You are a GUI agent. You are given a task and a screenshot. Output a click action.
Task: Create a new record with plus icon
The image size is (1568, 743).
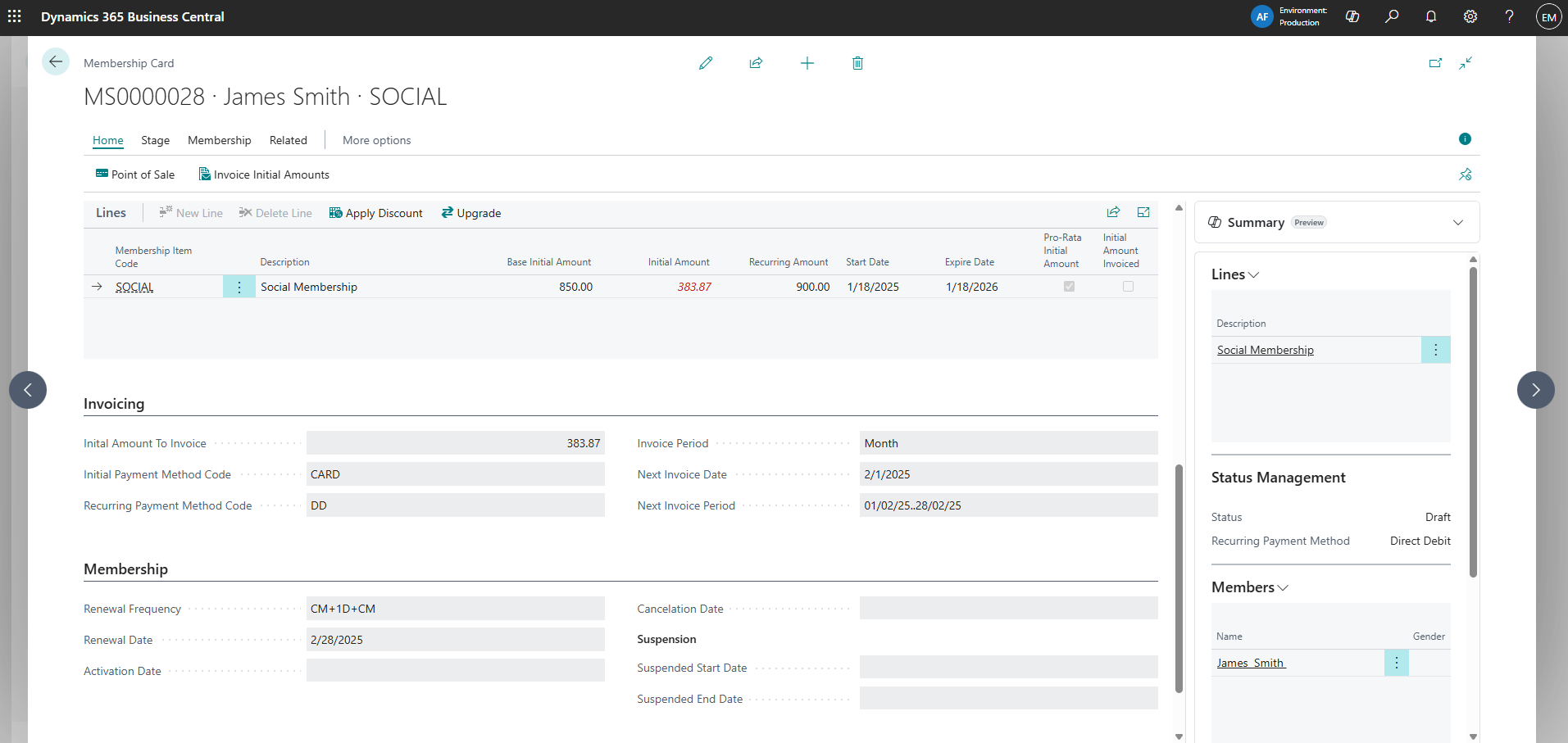click(x=807, y=63)
